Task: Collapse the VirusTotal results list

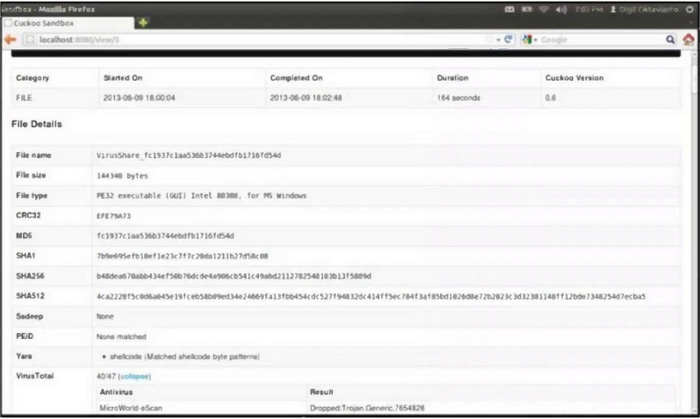Action: 134,376
